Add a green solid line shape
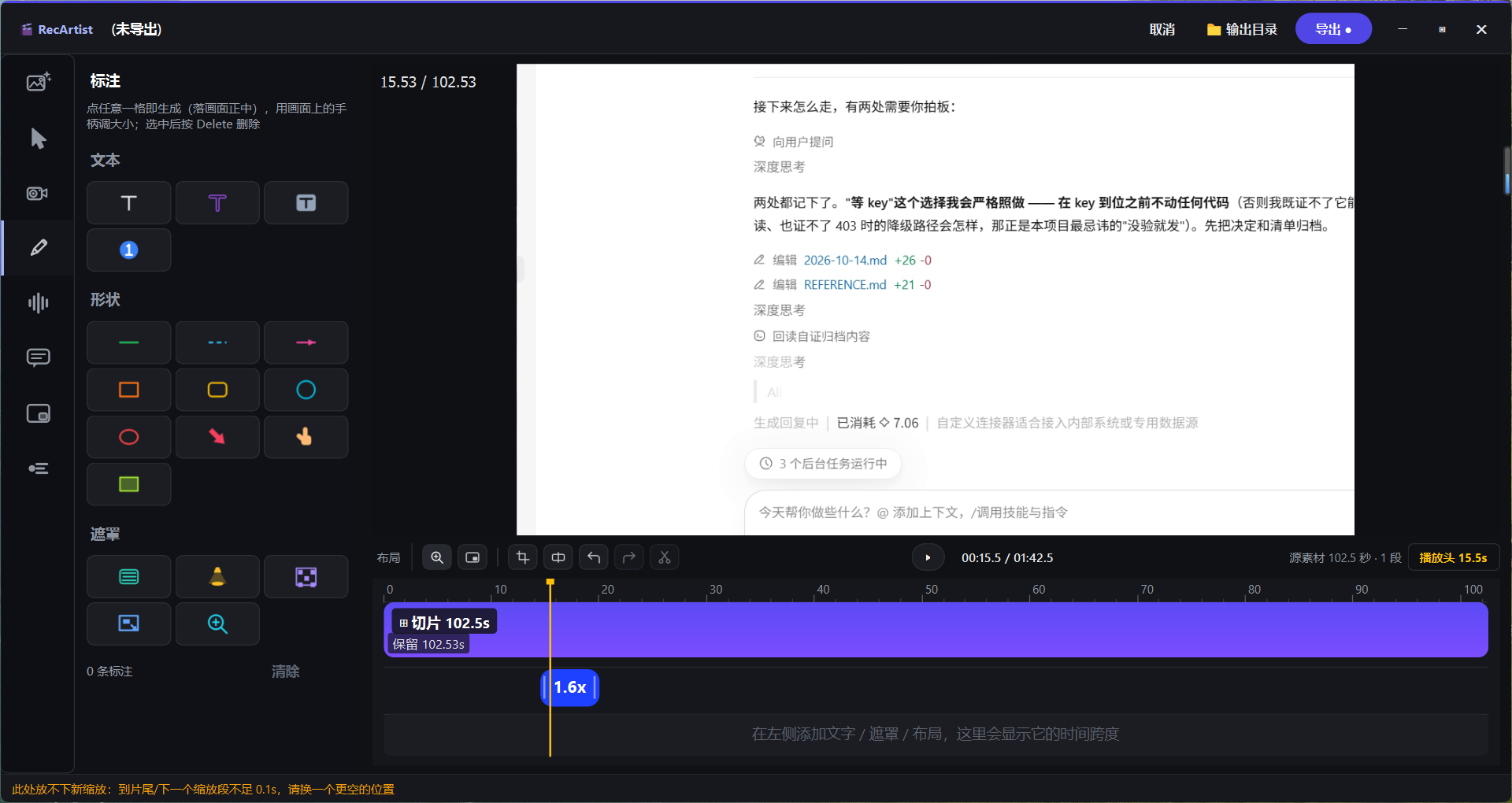The width and height of the screenshot is (1512, 803). click(x=129, y=342)
